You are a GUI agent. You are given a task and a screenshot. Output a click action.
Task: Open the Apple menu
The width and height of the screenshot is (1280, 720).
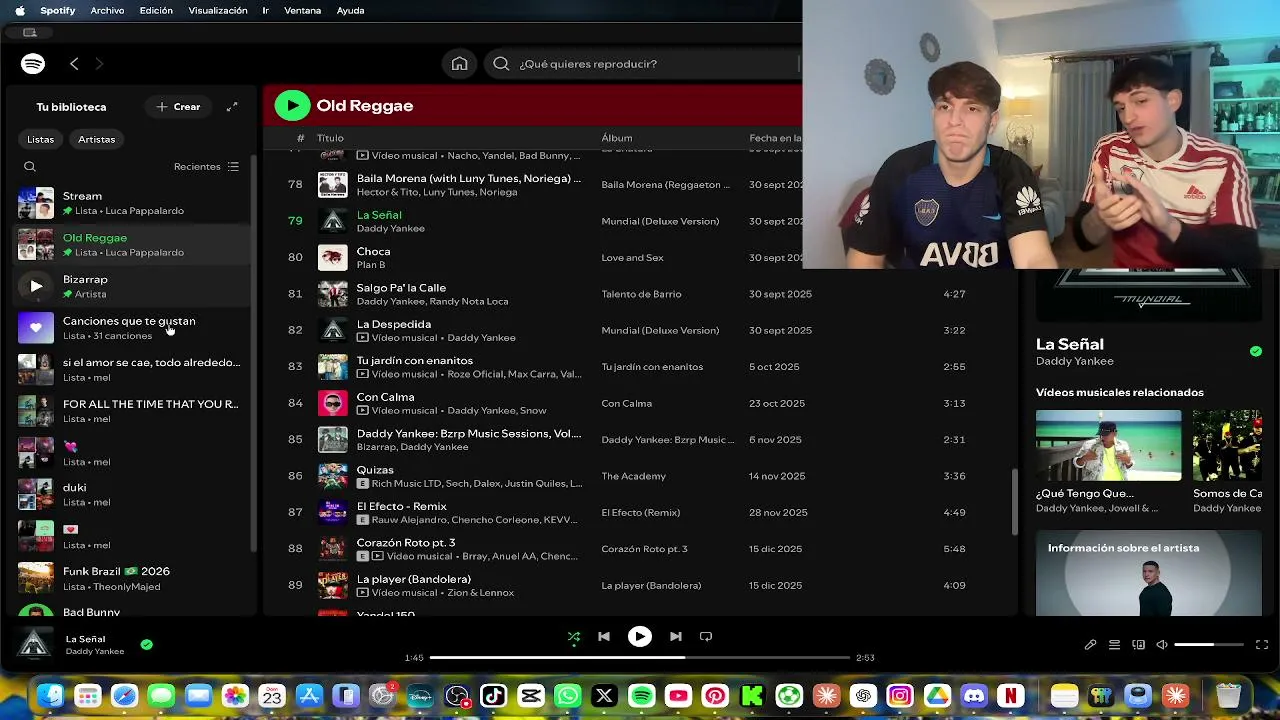[19, 10]
